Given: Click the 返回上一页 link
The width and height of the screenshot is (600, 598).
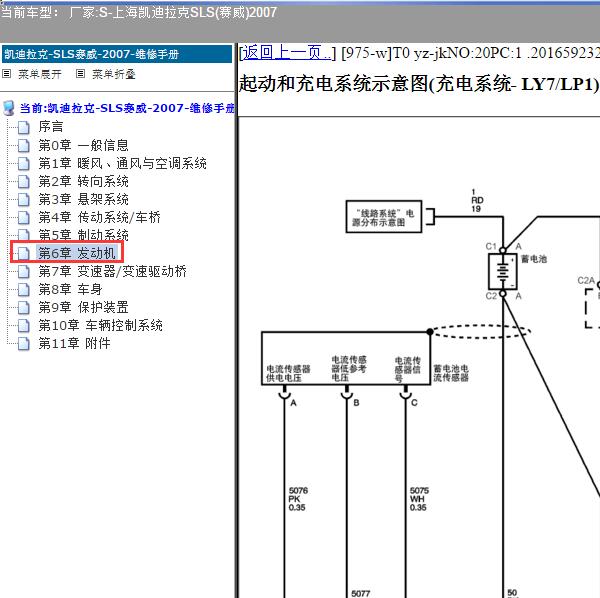Looking at the screenshot, I should click(x=286, y=52).
